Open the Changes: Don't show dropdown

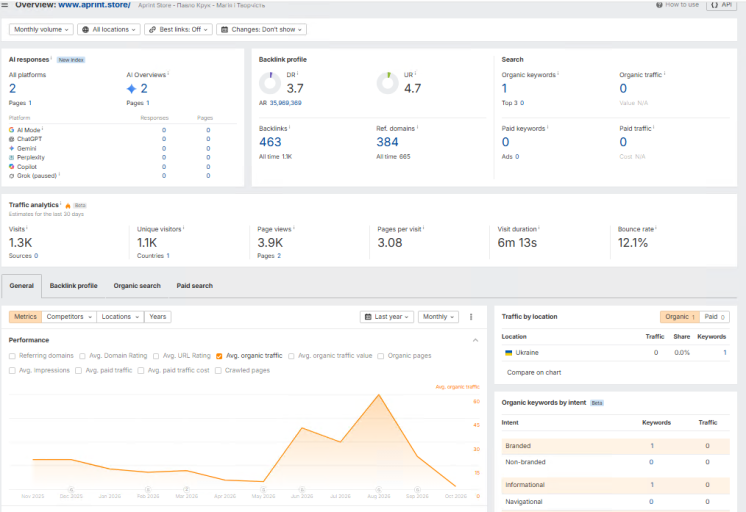pyautogui.click(x=262, y=30)
